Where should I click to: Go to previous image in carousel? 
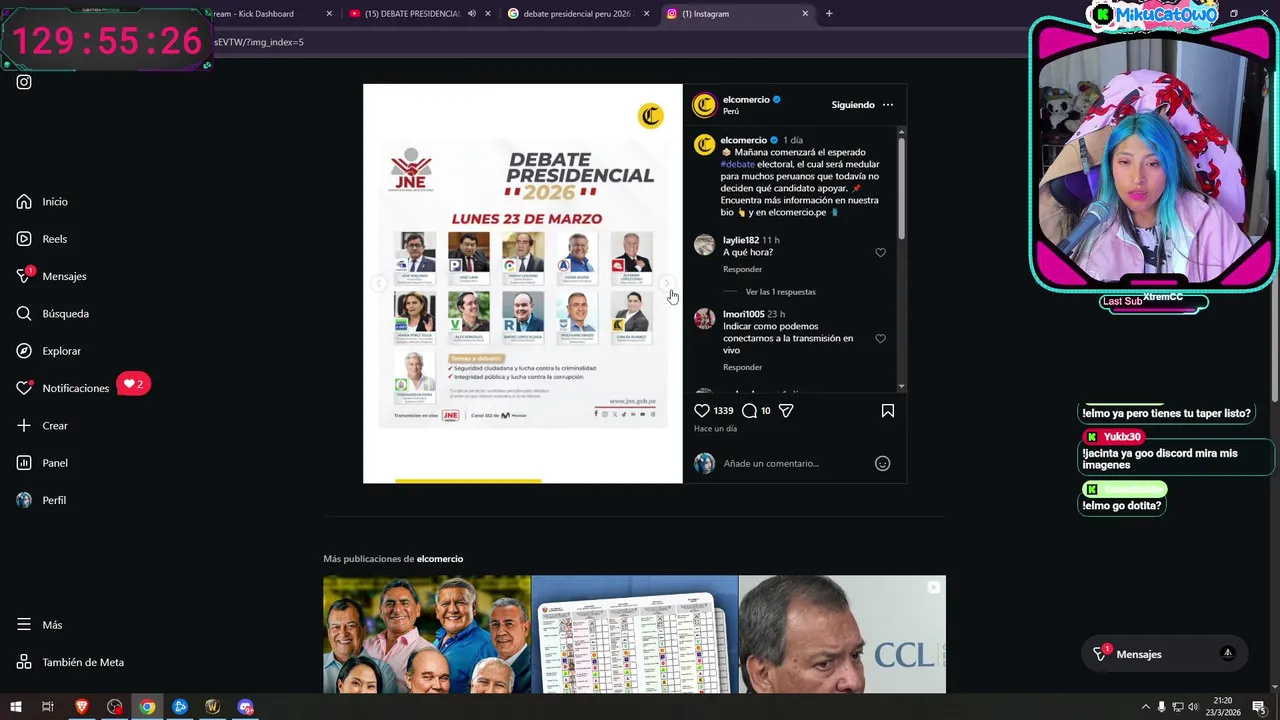(x=378, y=284)
